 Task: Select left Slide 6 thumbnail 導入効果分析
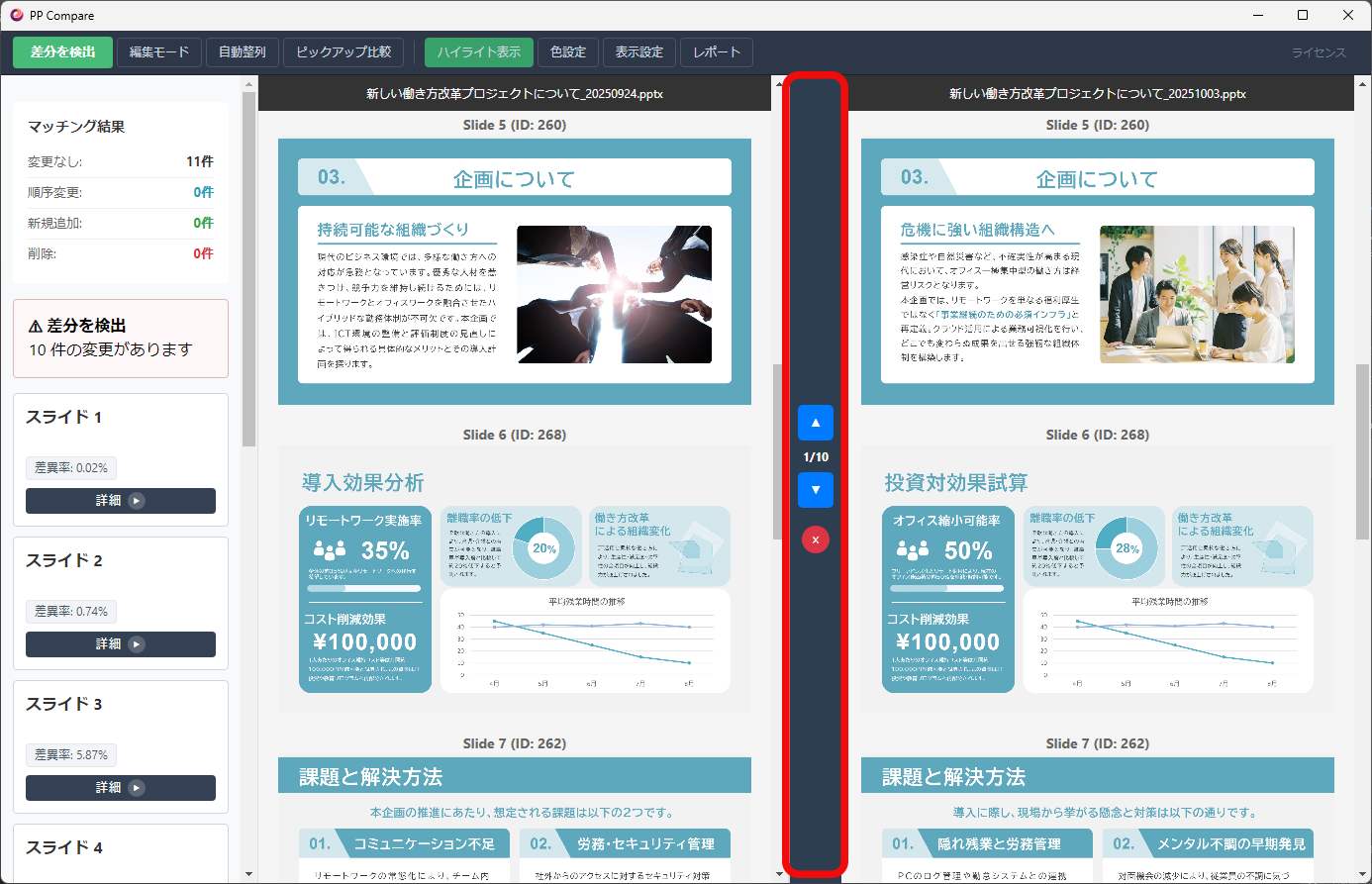(x=515, y=580)
